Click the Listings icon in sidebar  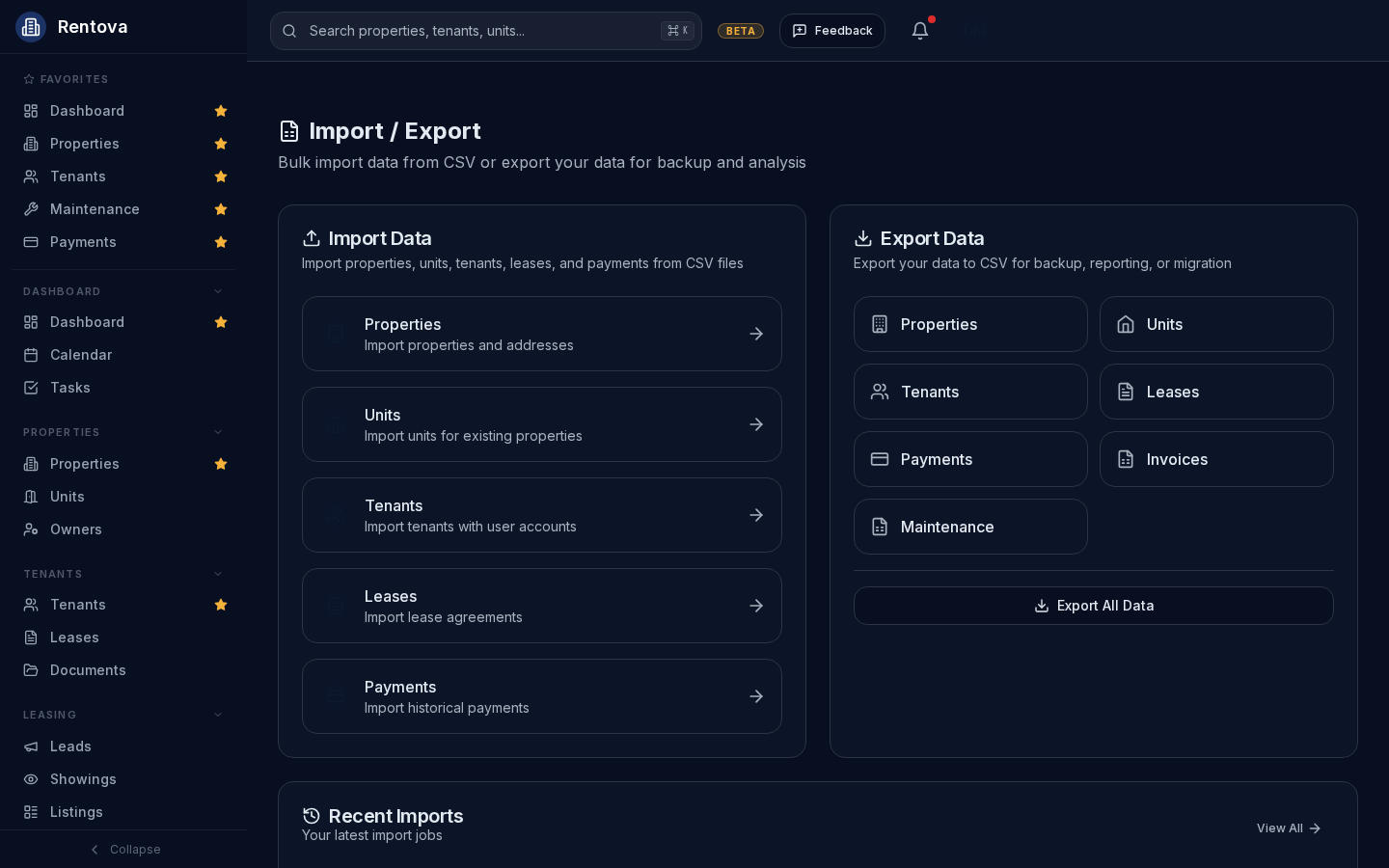(31, 812)
